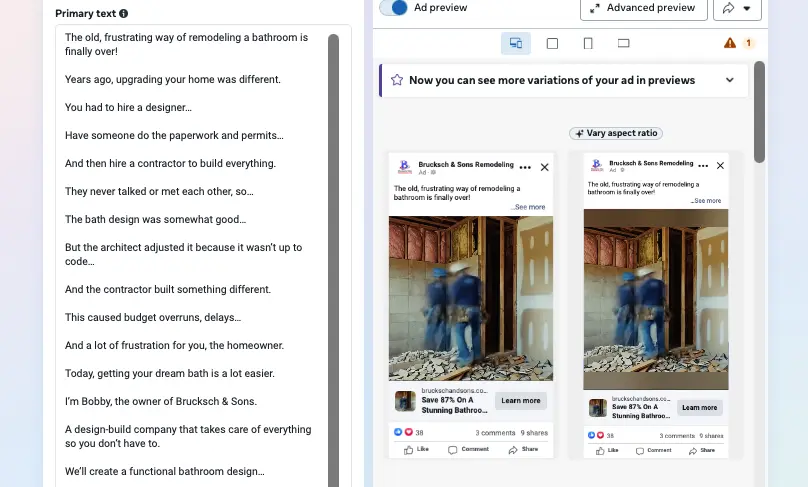Select the all-devices preview icon
The width and height of the screenshot is (808, 487).
coord(516,43)
